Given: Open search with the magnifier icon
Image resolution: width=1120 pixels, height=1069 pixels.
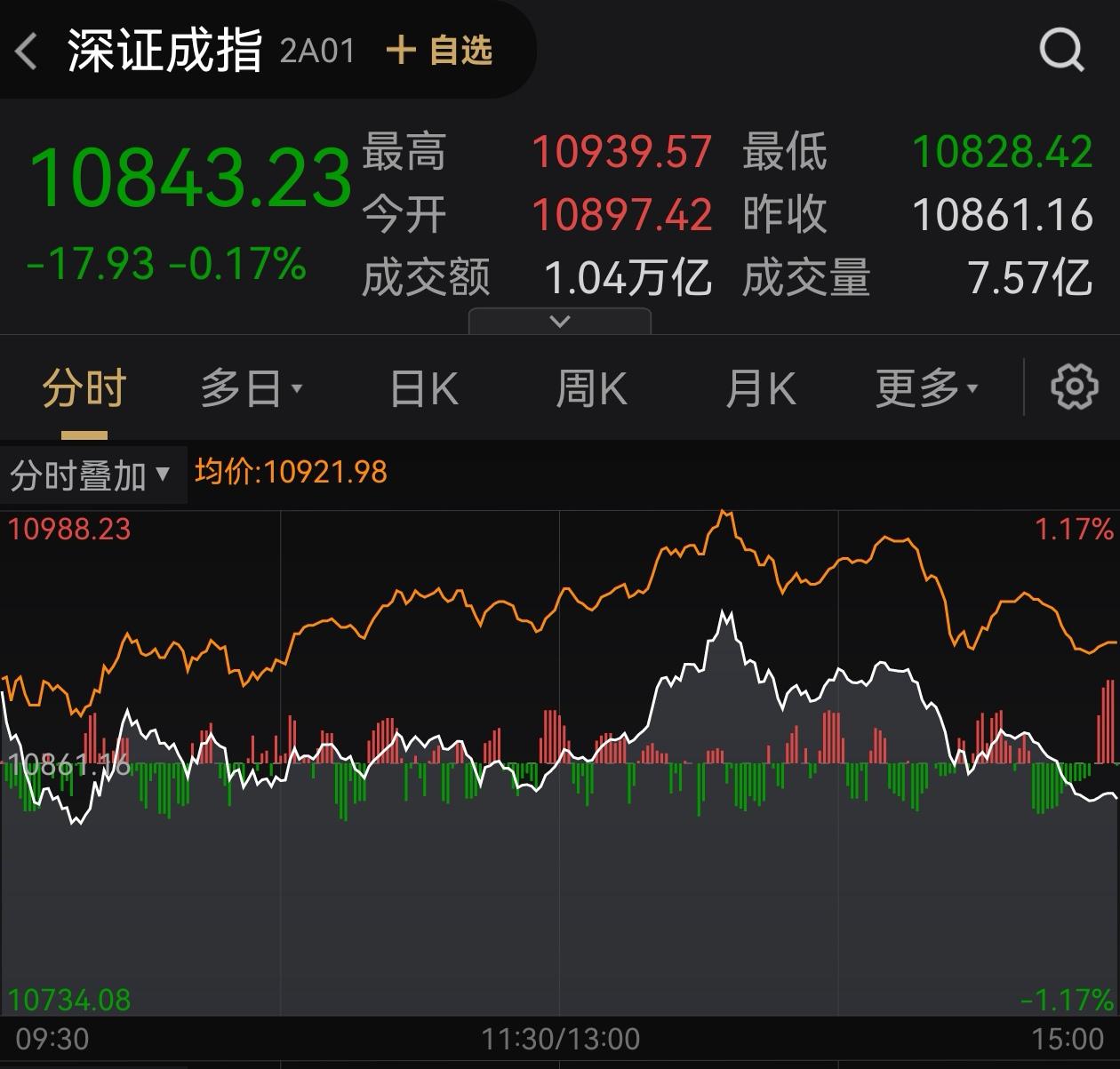Looking at the screenshot, I should pyautogui.click(x=1062, y=50).
